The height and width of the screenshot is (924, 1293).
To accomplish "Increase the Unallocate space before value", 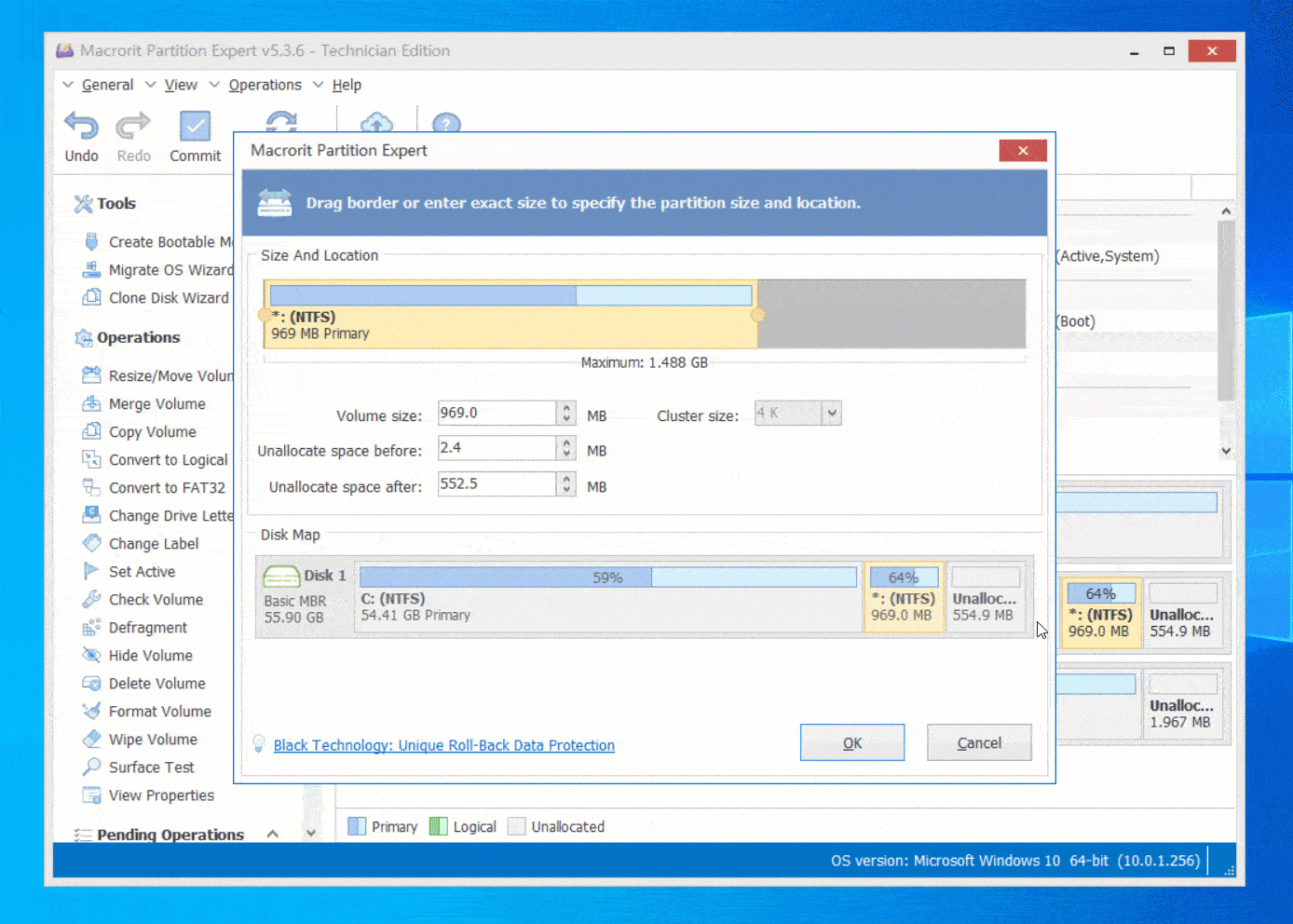I will coord(566,443).
